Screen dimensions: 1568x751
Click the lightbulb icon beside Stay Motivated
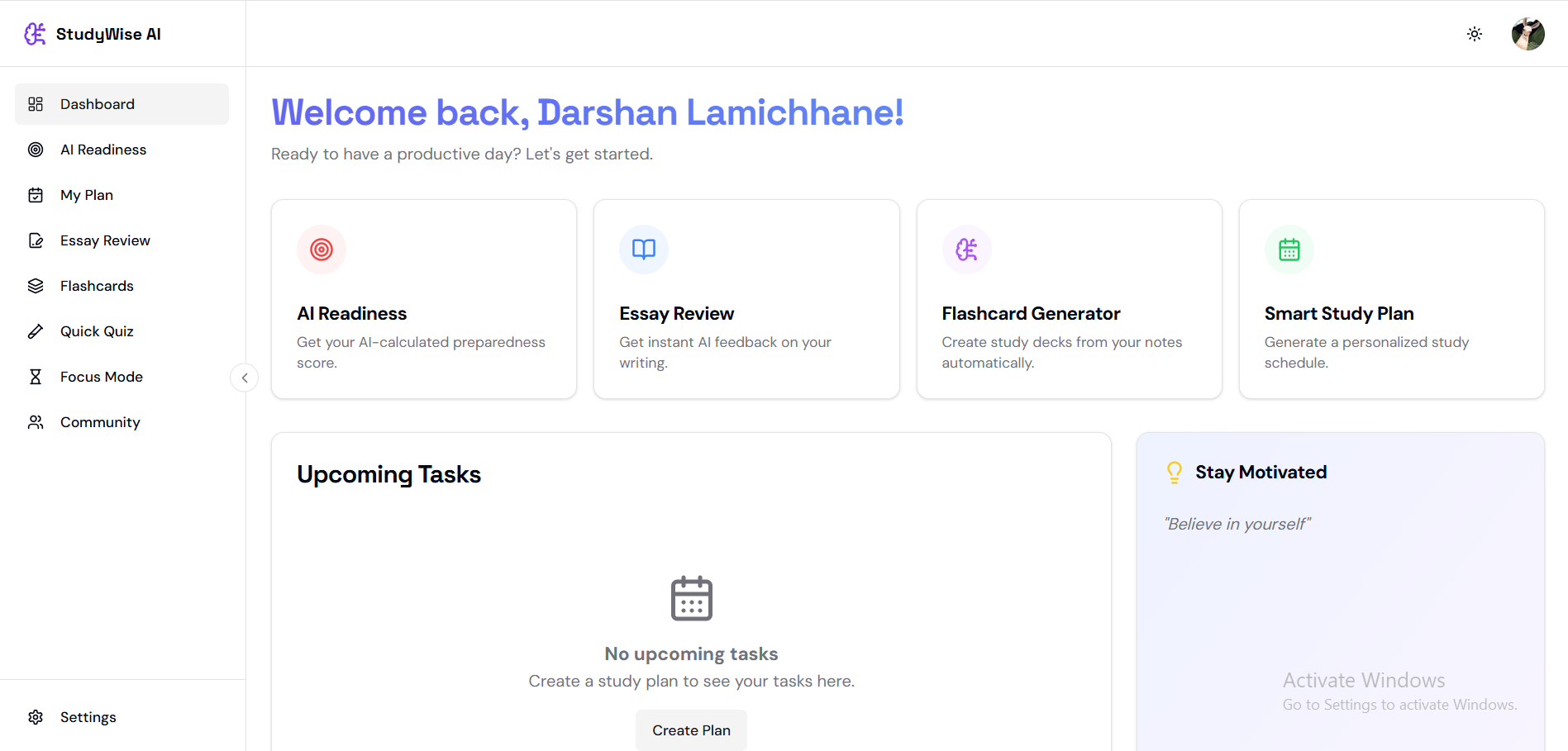click(x=1174, y=473)
